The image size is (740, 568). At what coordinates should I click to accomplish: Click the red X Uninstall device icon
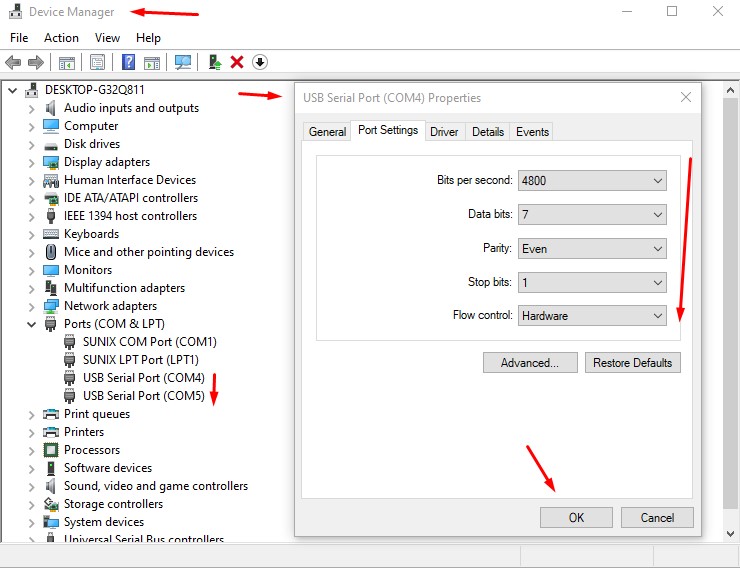pyautogui.click(x=237, y=62)
